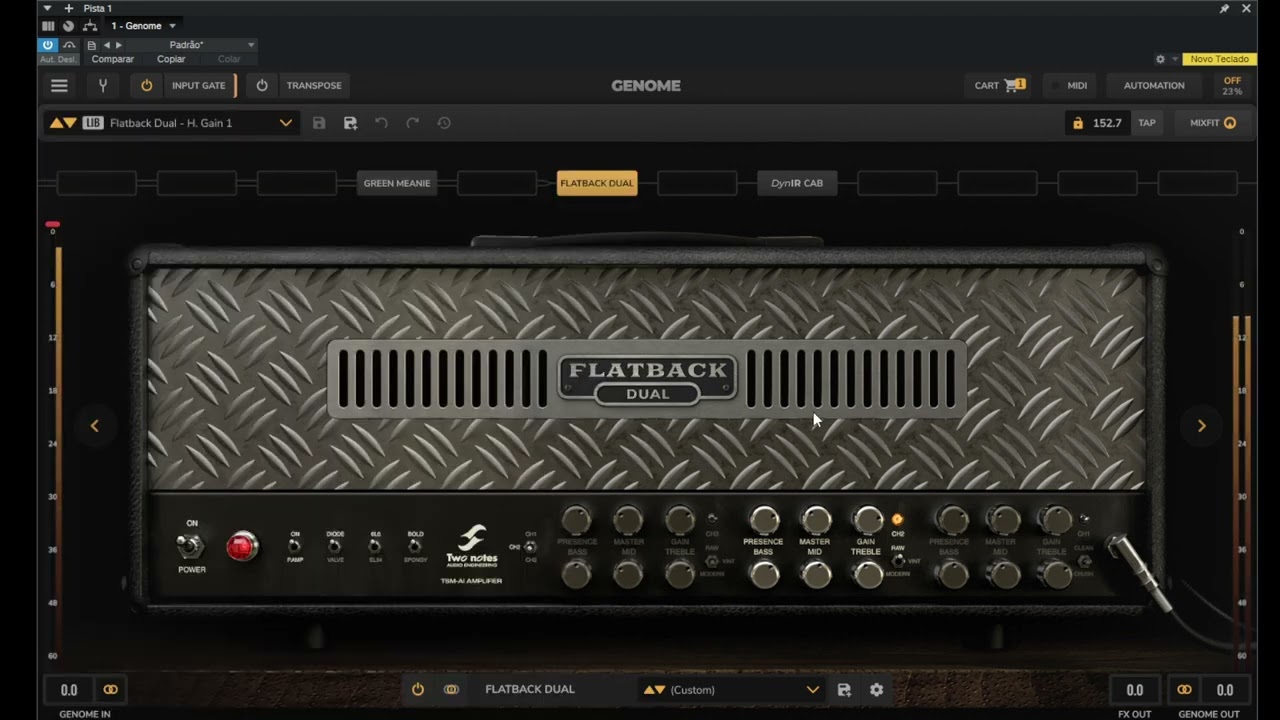Screen dimensions: 1280x720
Task: Select the FLATBACK DUAL chain slot
Action: tap(597, 183)
